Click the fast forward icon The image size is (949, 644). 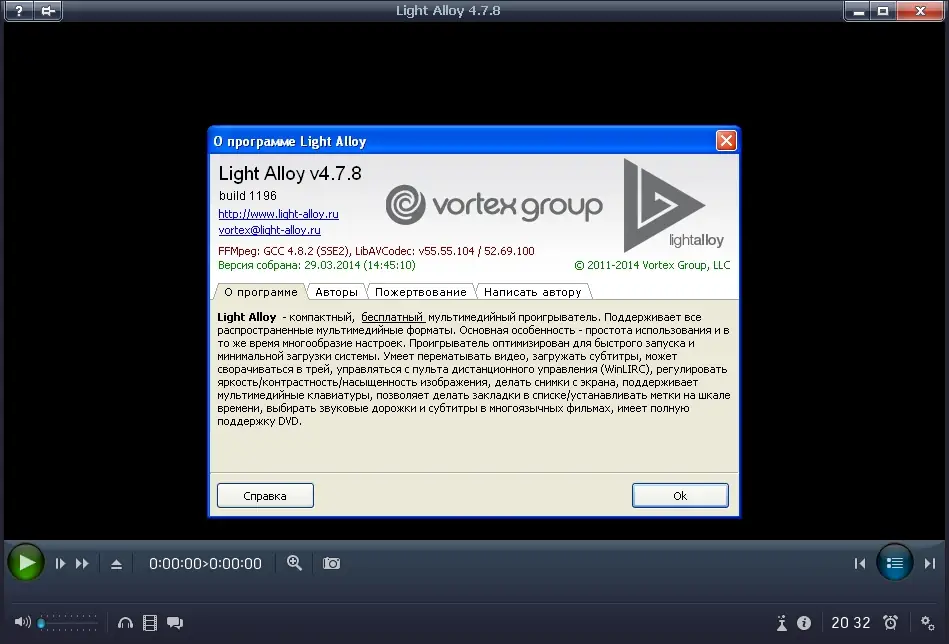coord(82,564)
